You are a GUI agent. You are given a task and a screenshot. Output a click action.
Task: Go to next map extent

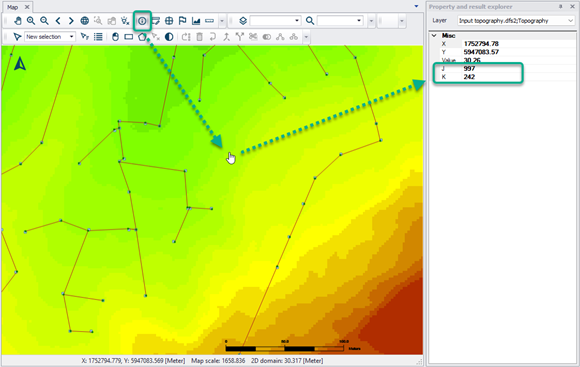pyautogui.click(x=71, y=21)
